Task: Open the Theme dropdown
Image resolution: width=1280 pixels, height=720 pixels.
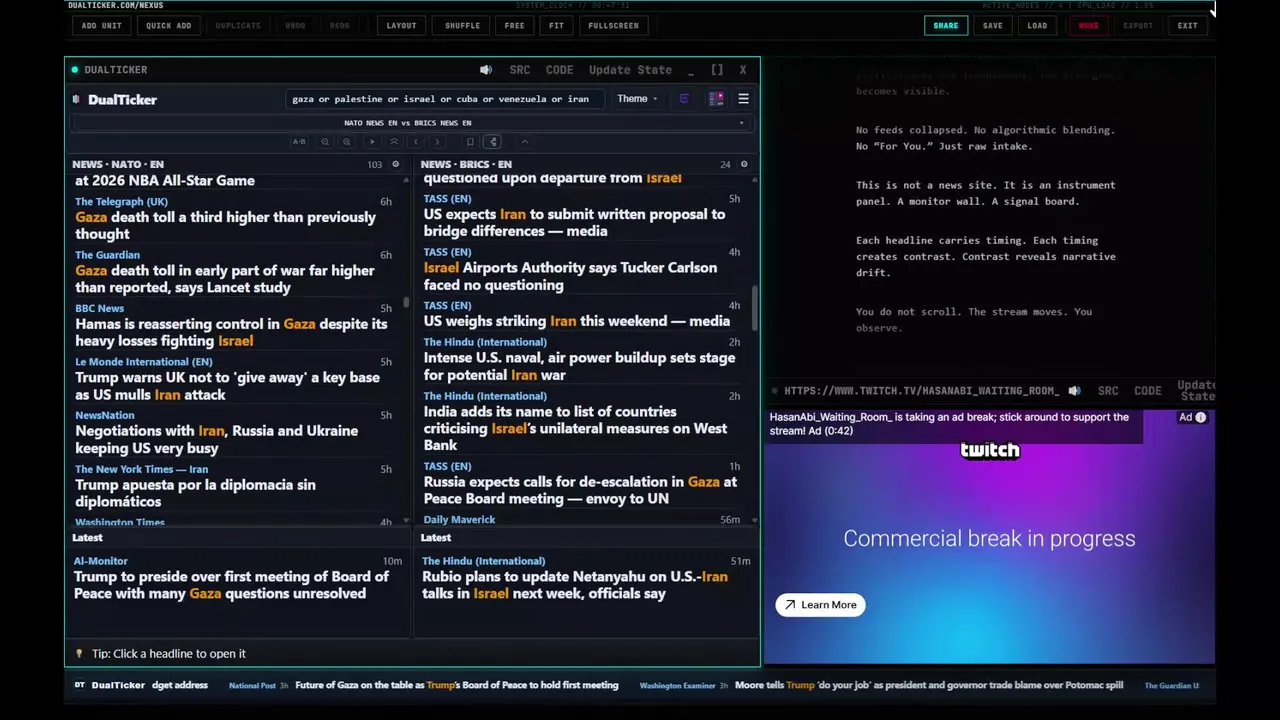Action: click(x=637, y=99)
